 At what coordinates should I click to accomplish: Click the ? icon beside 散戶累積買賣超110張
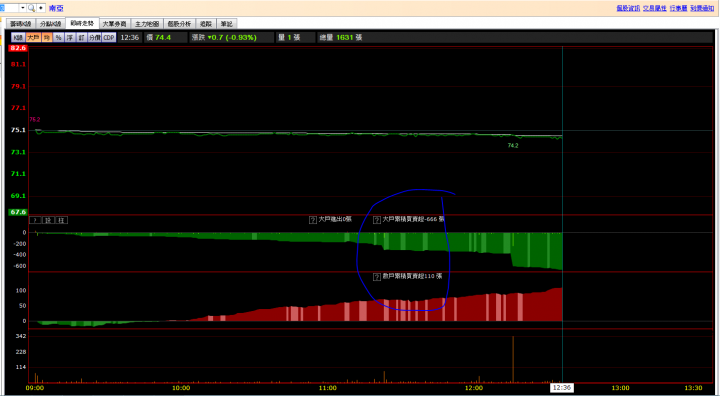click(377, 277)
